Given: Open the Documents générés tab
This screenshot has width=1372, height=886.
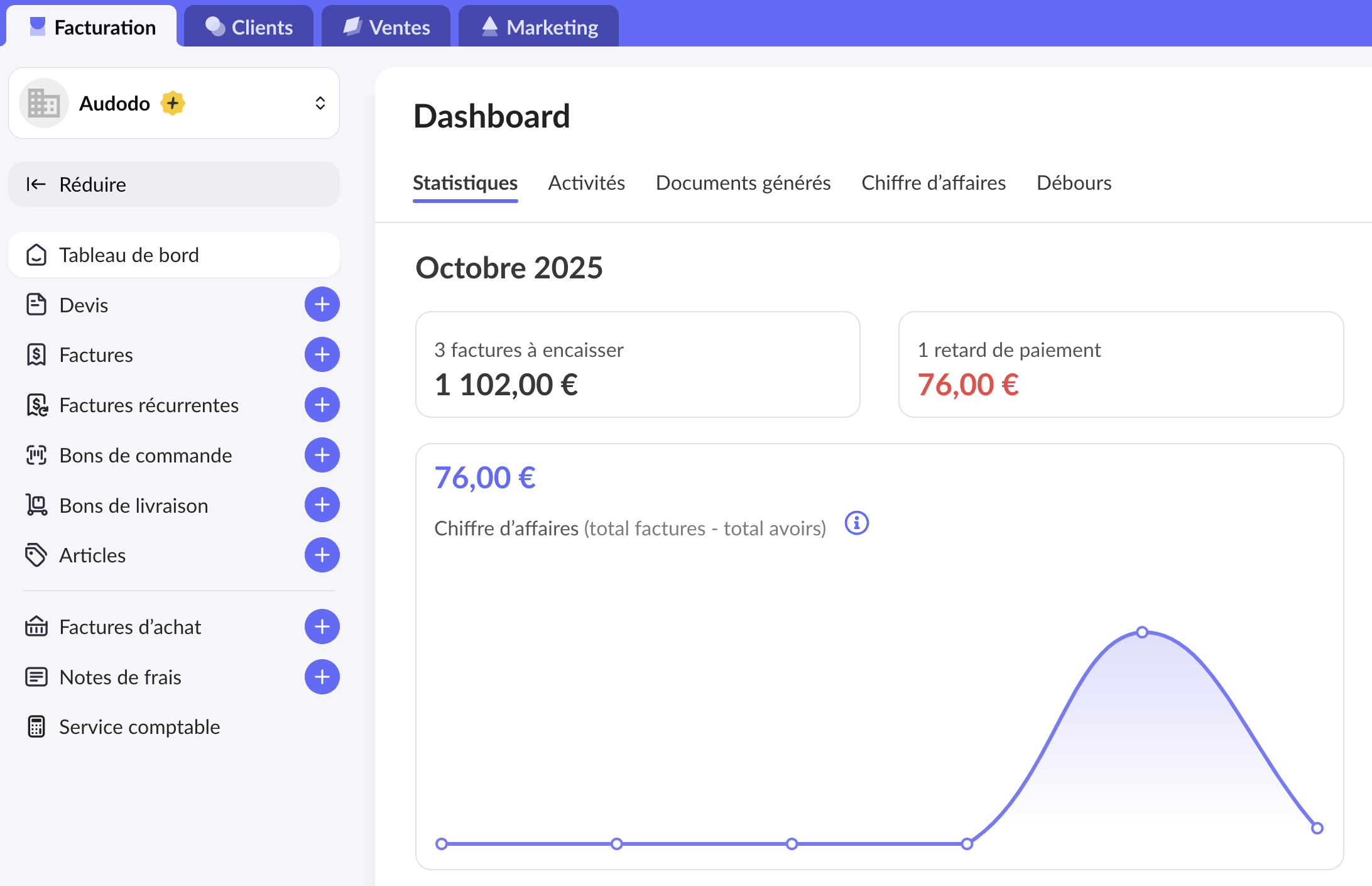Looking at the screenshot, I should [x=743, y=183].
